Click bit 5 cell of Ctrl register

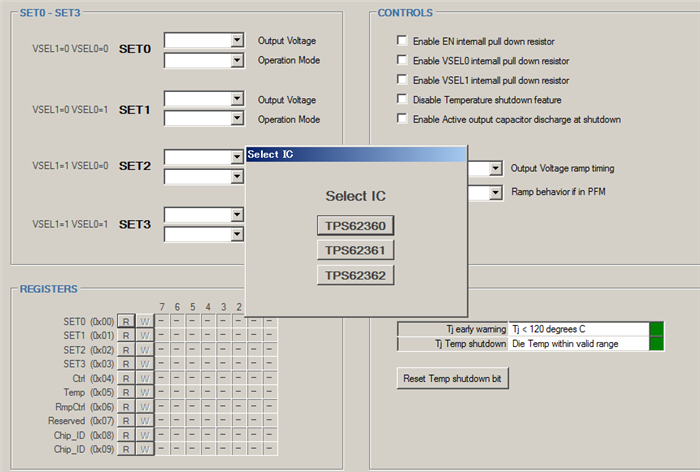pyautogui.click(x=192, y=378)
